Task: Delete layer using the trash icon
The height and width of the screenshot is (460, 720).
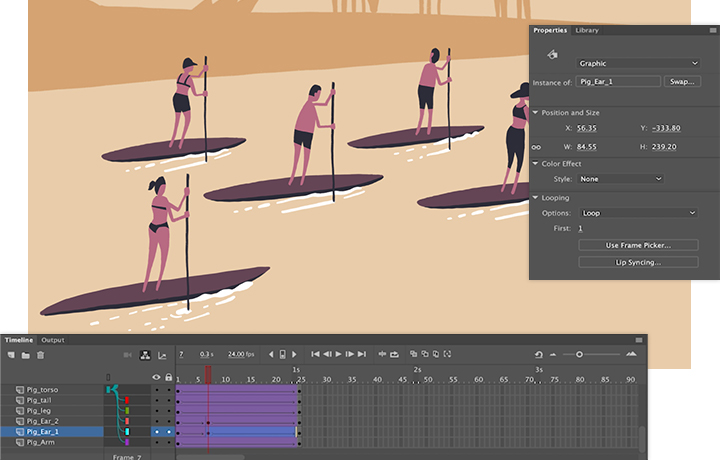Action: (x=40, y=354)
